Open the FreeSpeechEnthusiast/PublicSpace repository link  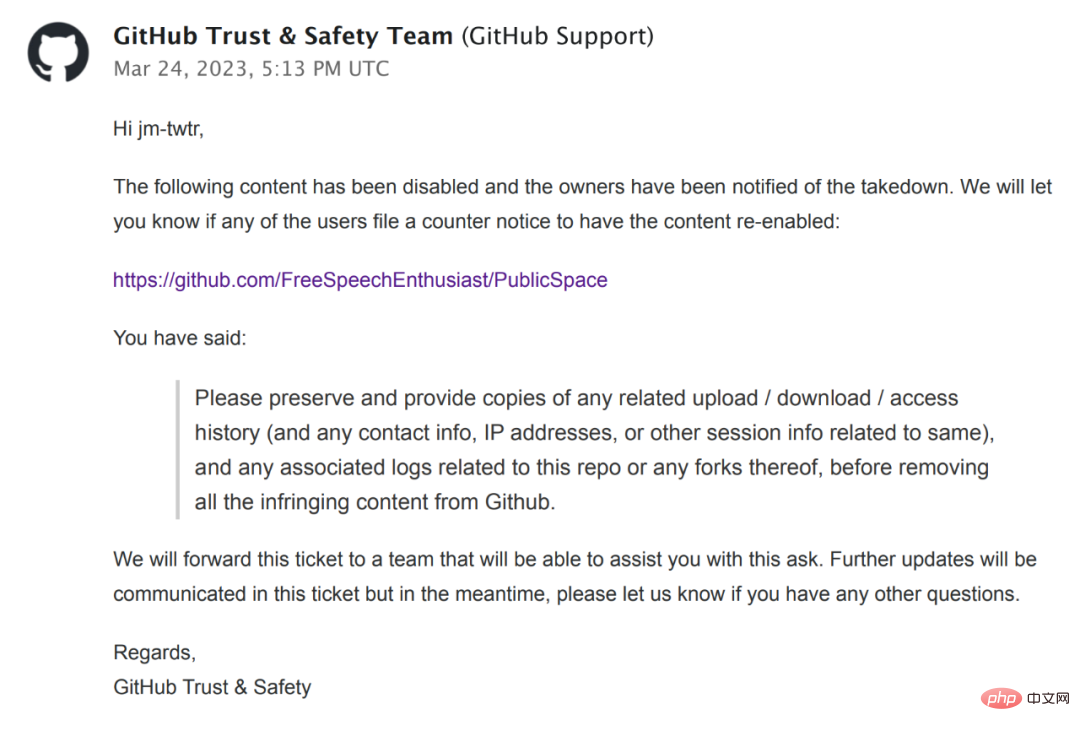360,280
